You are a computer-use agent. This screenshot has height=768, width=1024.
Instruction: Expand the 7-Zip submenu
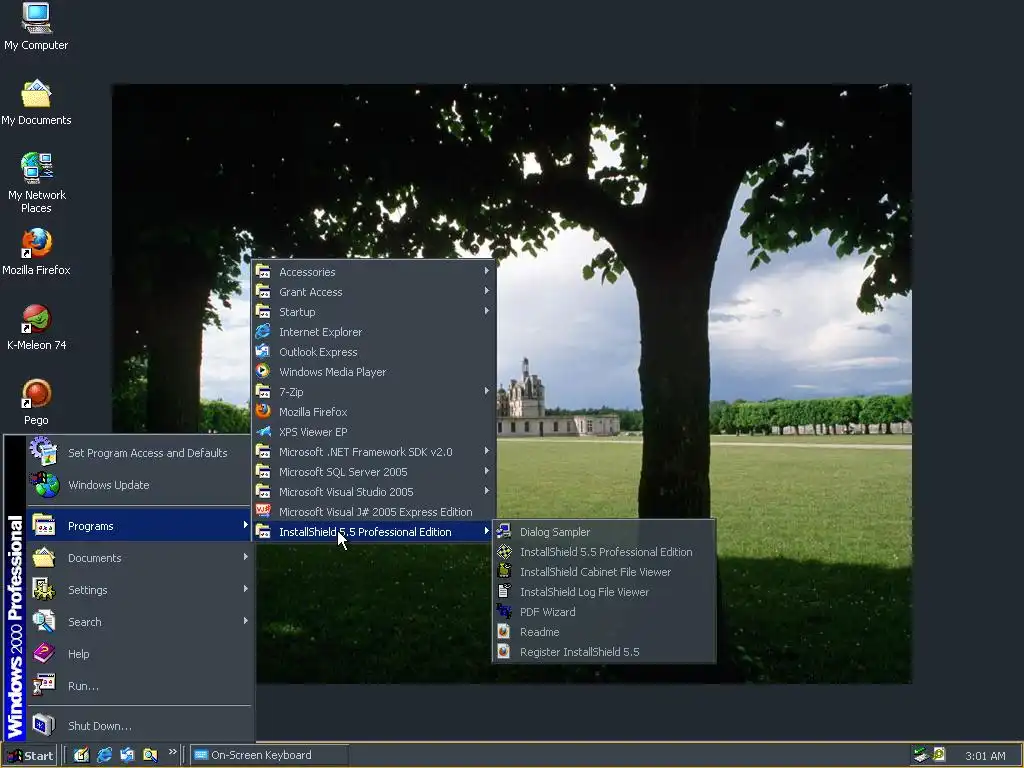point(374,392)
